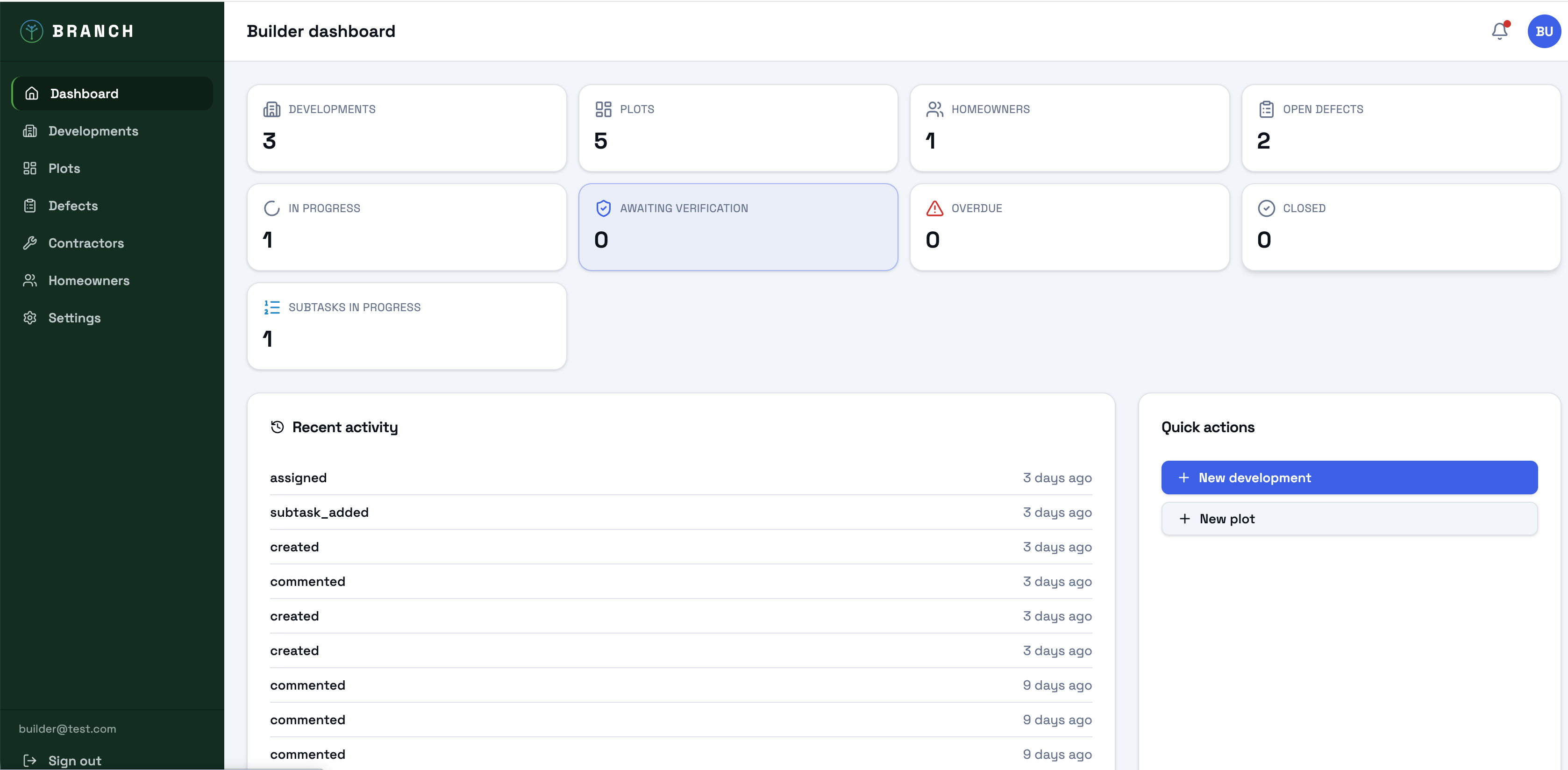
Task: Open Contractors page from sidebar
Action: click(x=112, y=243)
